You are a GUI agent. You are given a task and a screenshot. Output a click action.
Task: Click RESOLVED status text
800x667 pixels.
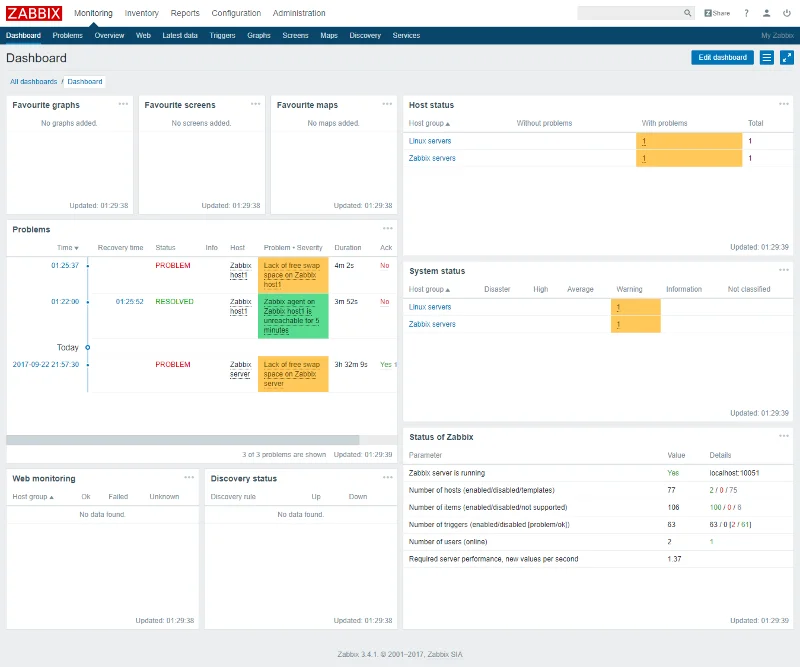(174, 302)
